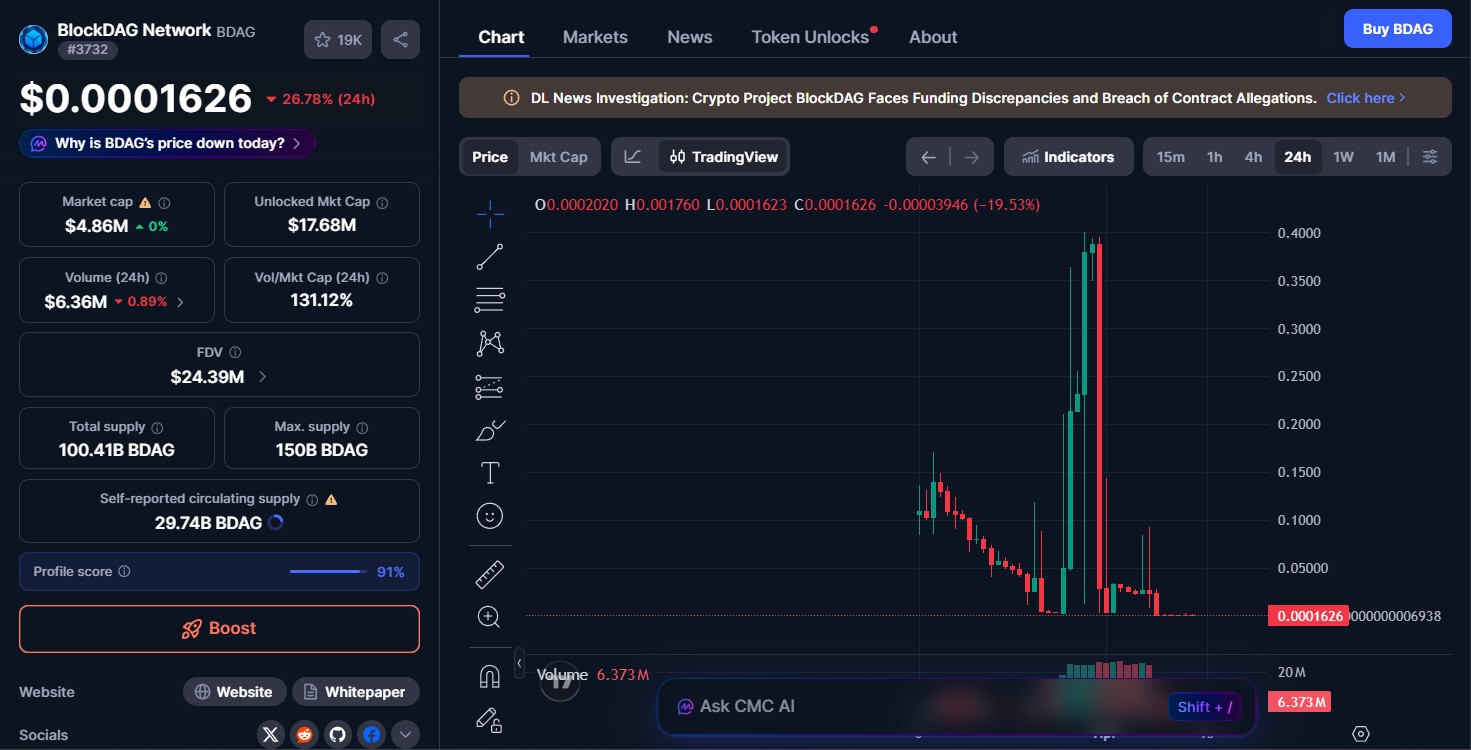Open the DL News investigation via Click here

(x=1363, y=97)
